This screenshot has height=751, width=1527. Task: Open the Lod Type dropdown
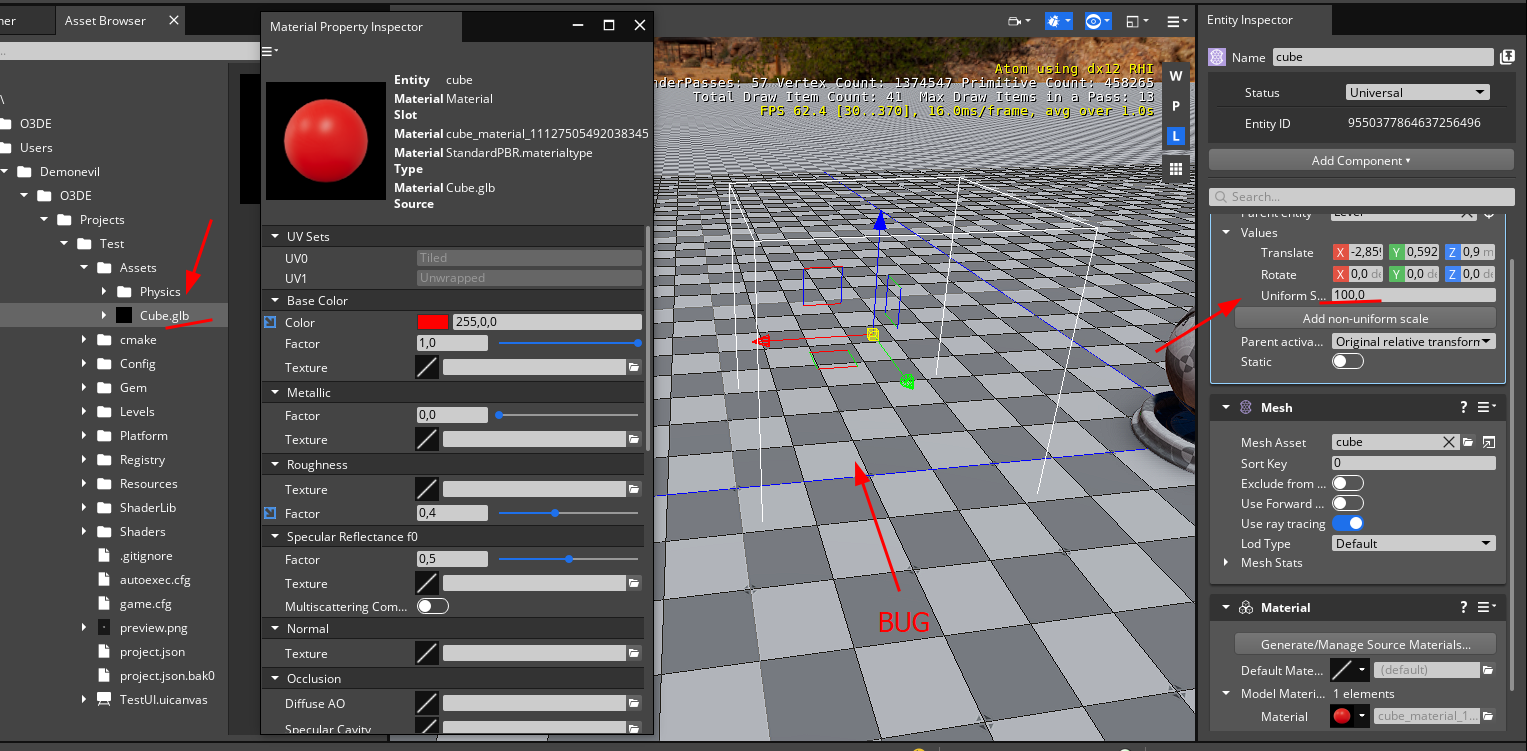click(x=1413, y=543)
